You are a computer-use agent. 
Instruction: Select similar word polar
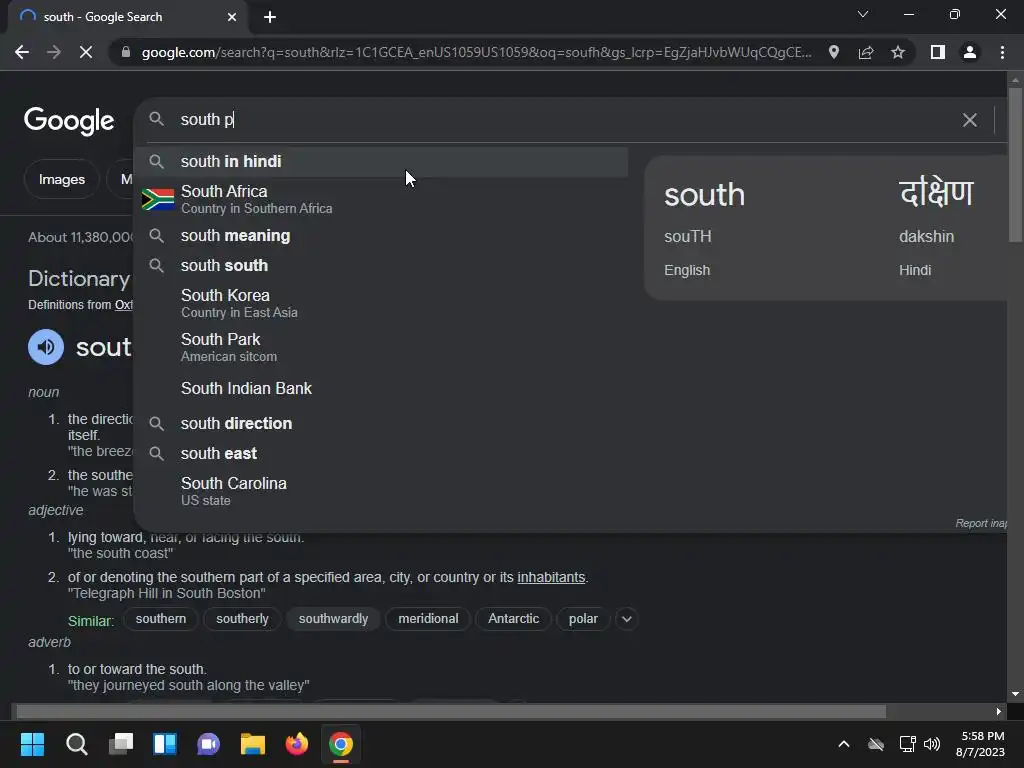point(583,618)
